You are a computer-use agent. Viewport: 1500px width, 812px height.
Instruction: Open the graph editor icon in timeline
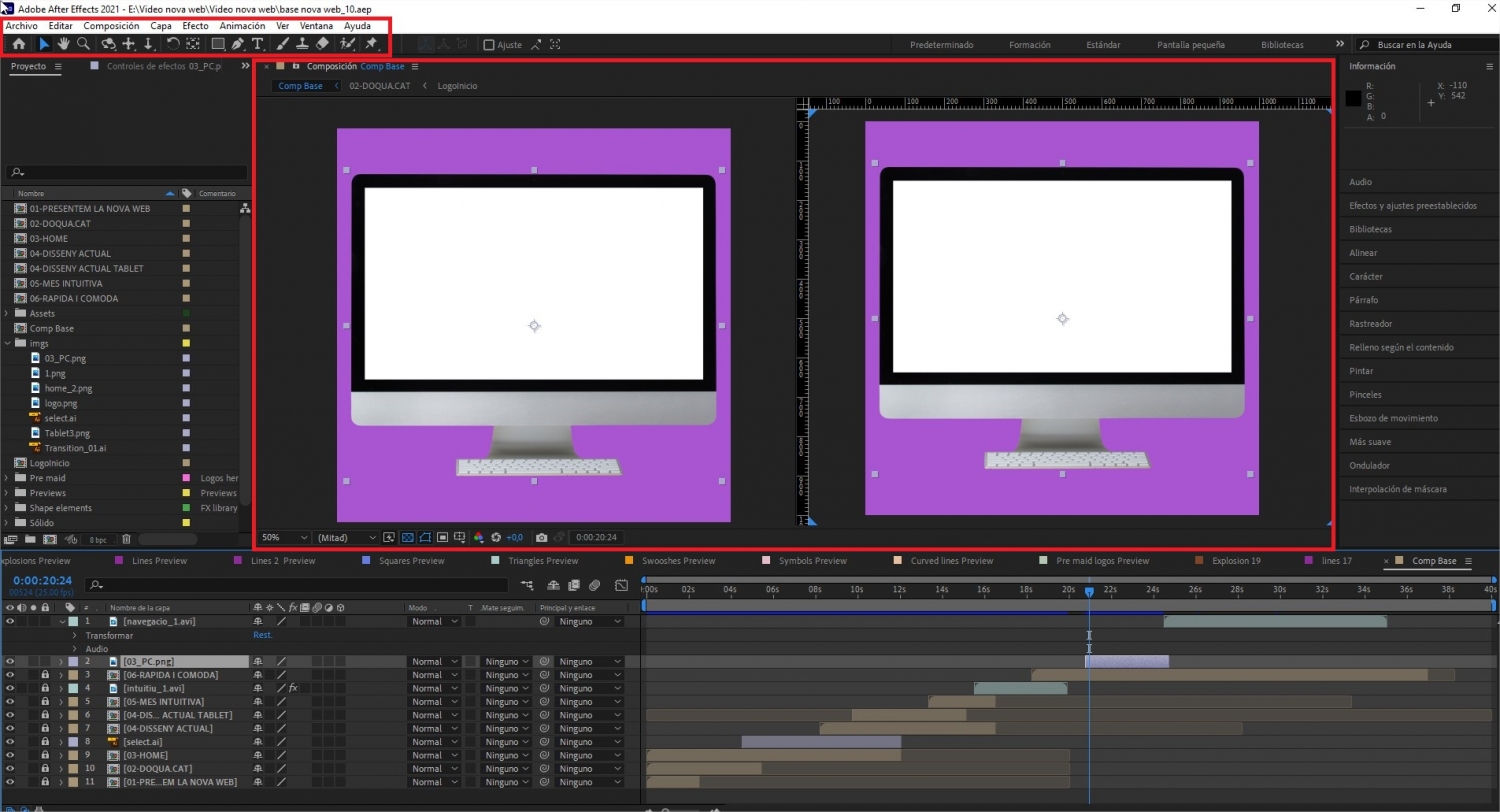621,585
